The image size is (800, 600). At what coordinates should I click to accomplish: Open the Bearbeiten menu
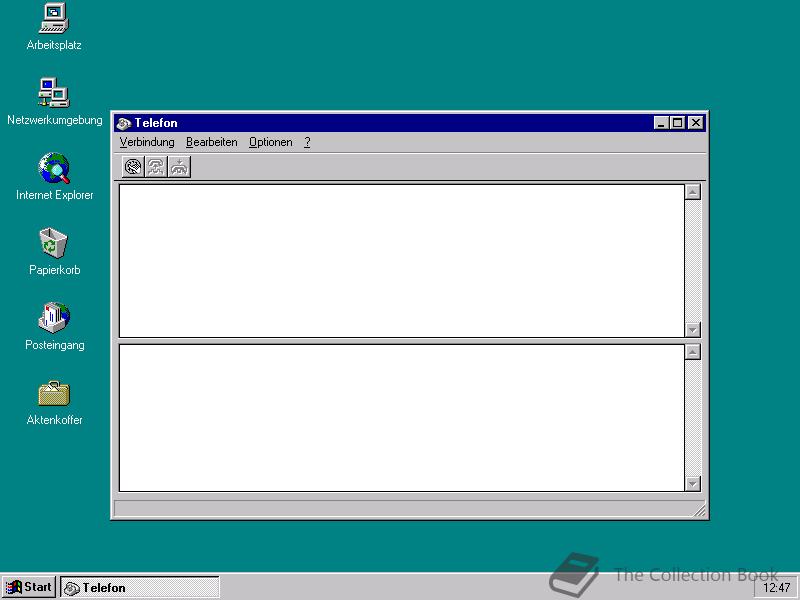coord(212,142)
